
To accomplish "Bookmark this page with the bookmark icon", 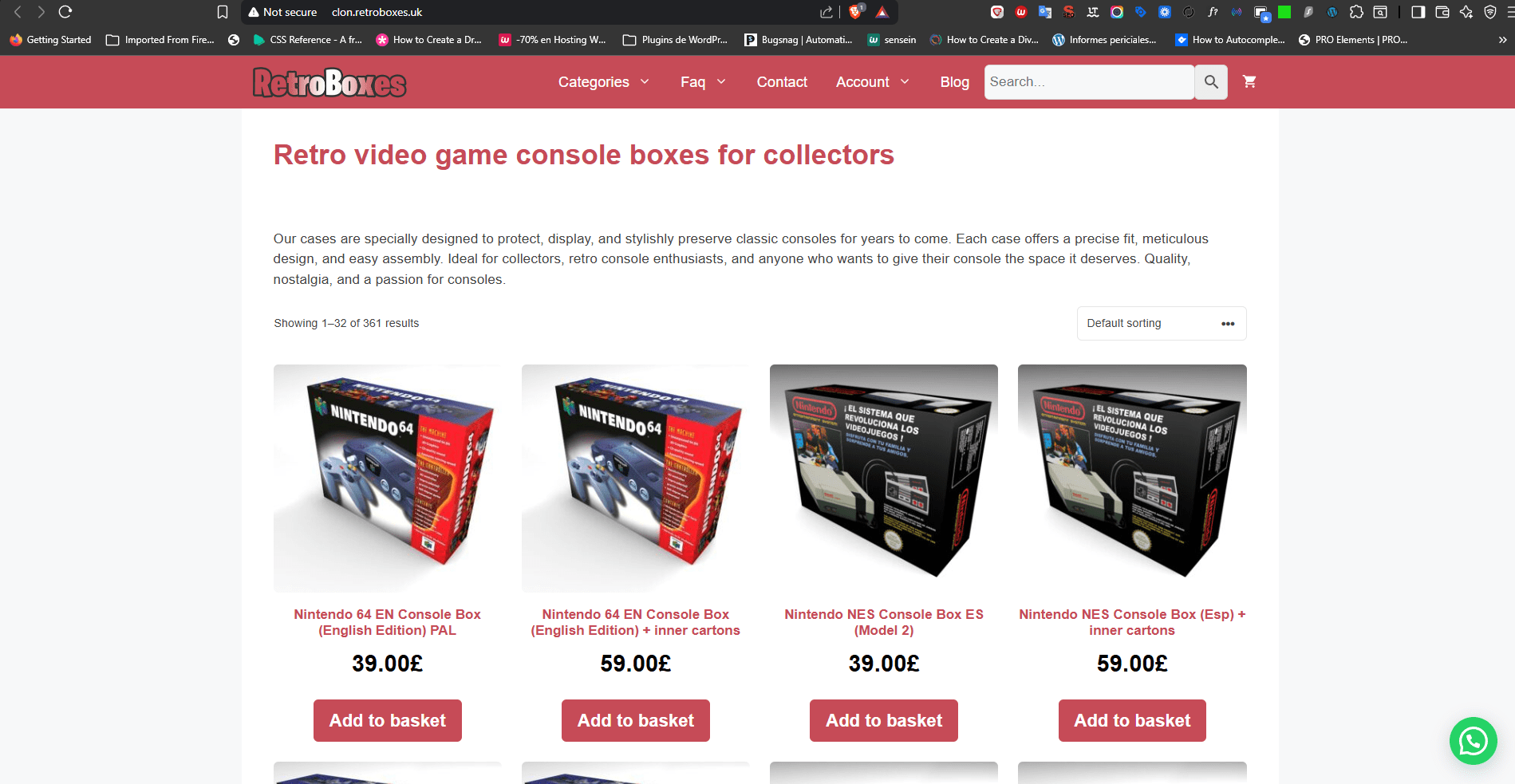I will click(x=223, y=12).
